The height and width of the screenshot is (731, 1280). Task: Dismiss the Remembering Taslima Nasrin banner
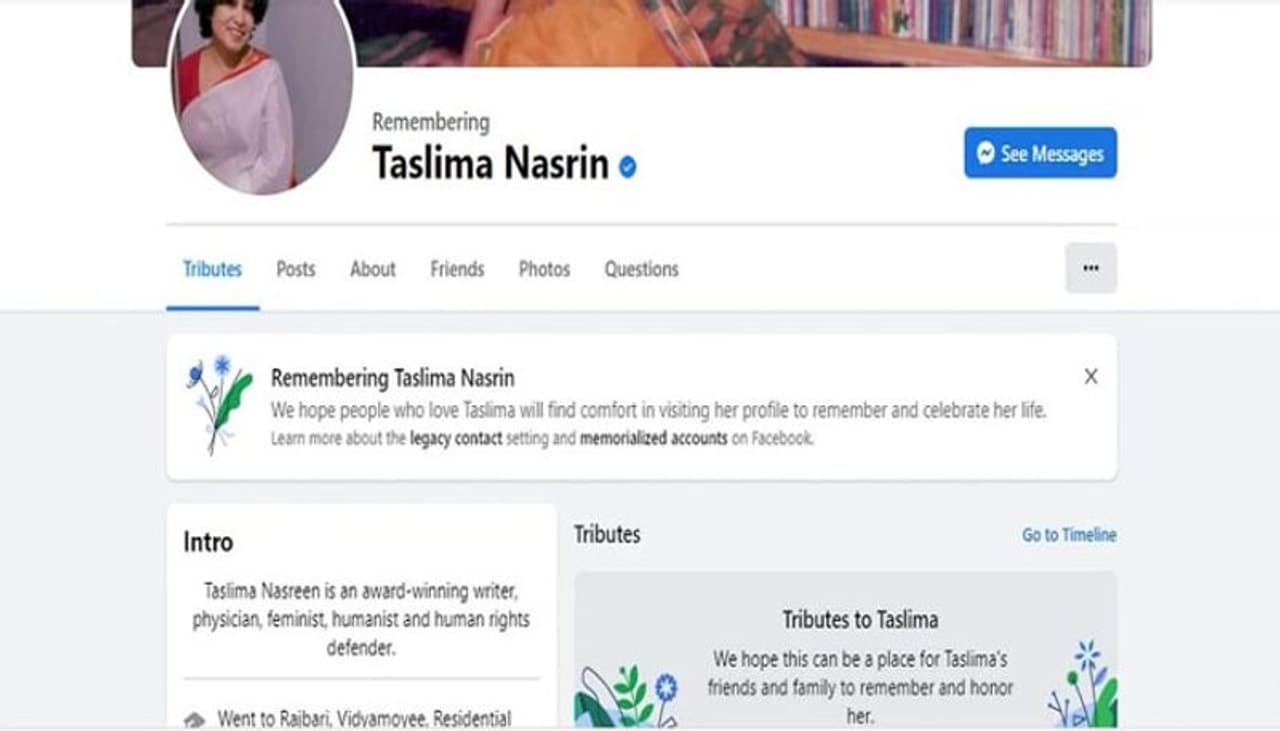tap(1091, 377)
